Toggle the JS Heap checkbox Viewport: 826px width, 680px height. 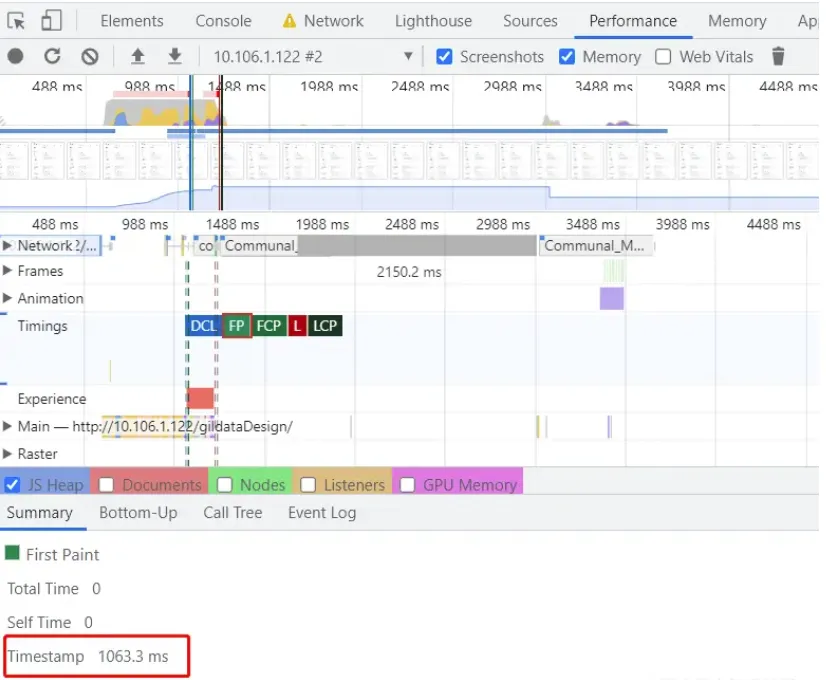(13, 485)
